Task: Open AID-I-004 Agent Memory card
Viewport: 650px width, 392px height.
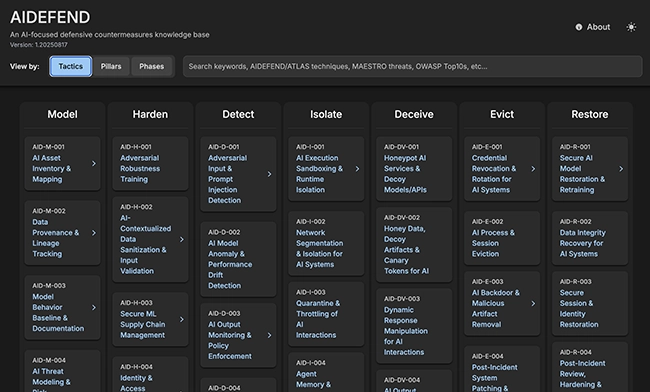Action: 326,373
